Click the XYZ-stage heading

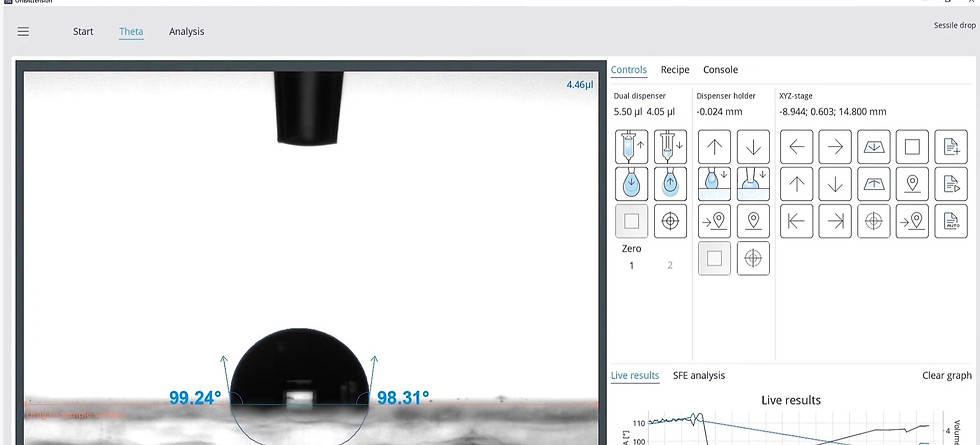coord(798,96)
